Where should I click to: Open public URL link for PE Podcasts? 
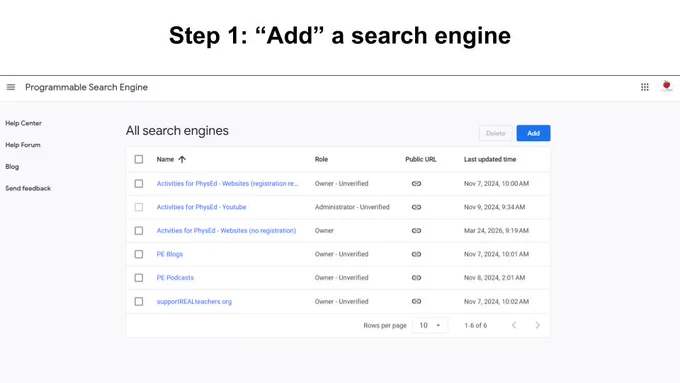tap(416, 278)
